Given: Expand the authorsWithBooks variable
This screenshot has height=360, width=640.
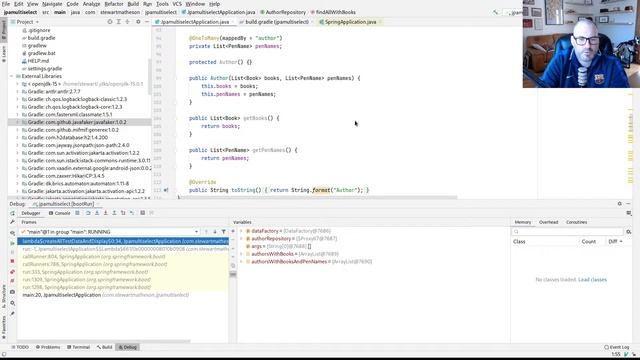Looking at the screenshot, I should (241, 254).
